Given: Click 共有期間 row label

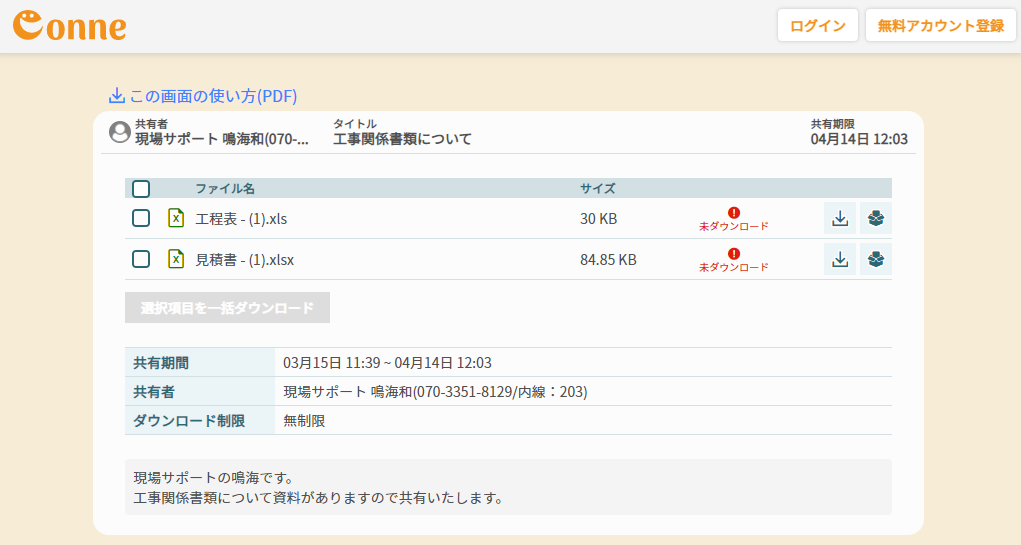Looking at the screenshot, I should [x=161, y=363].
